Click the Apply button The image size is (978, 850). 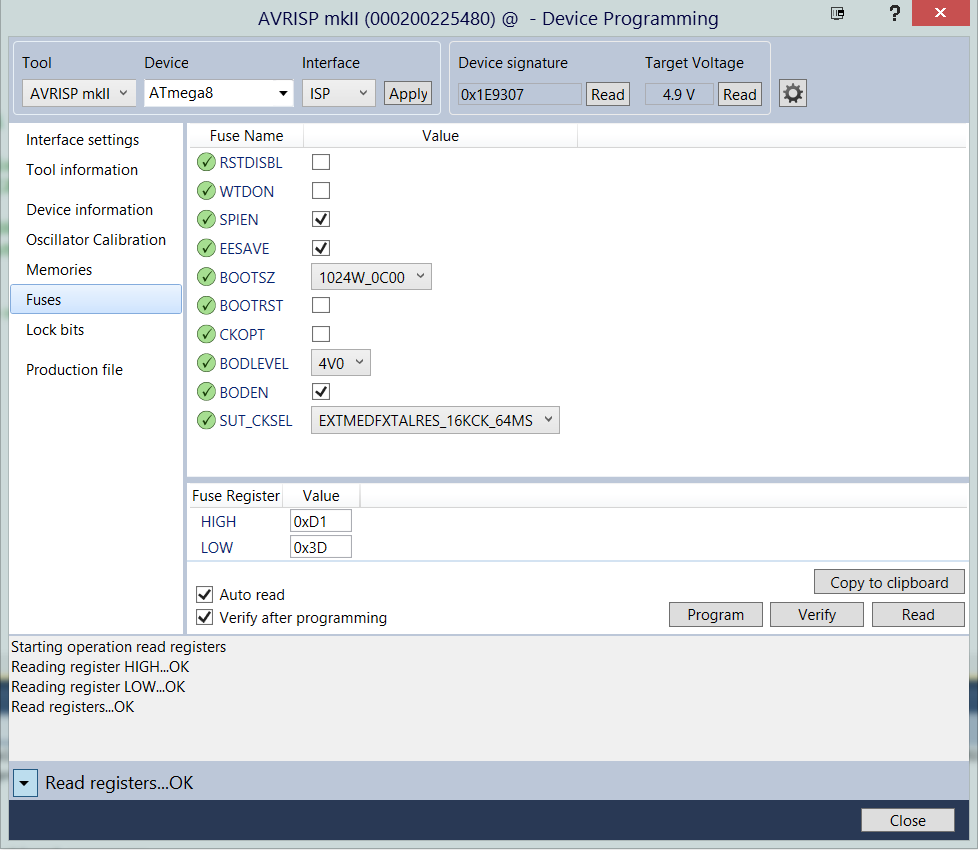(408, 94)
